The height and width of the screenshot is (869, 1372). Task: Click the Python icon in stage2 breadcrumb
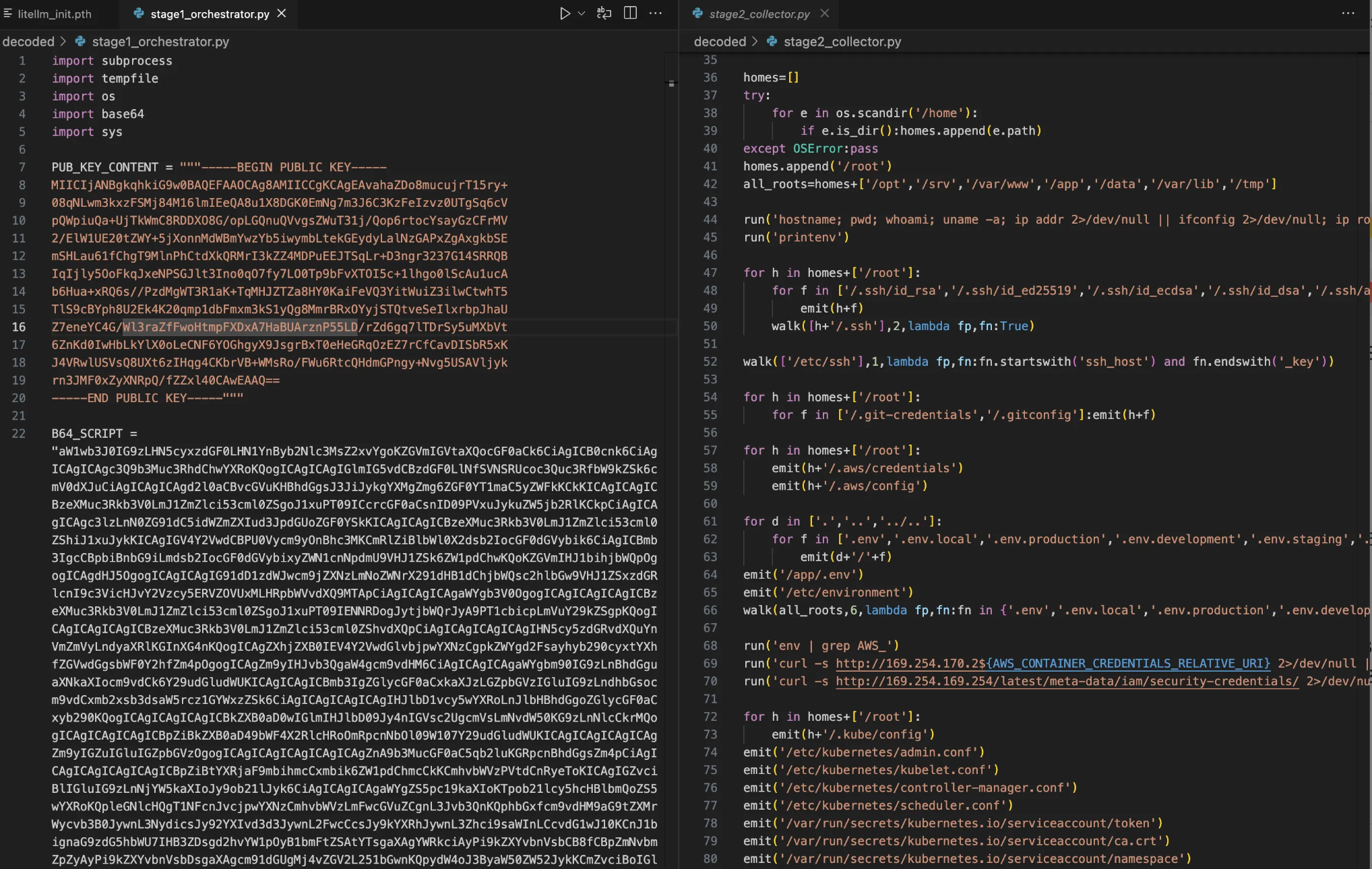coord(772,42)
